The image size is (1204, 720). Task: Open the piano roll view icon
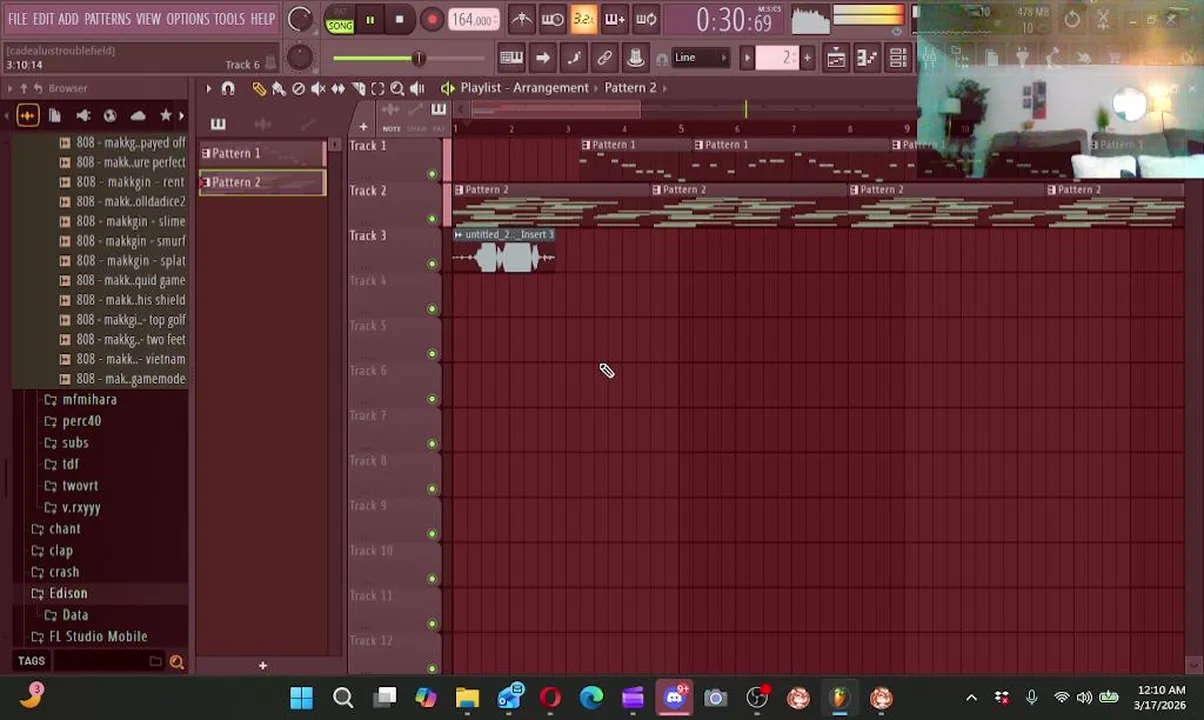tap(866, 58)
